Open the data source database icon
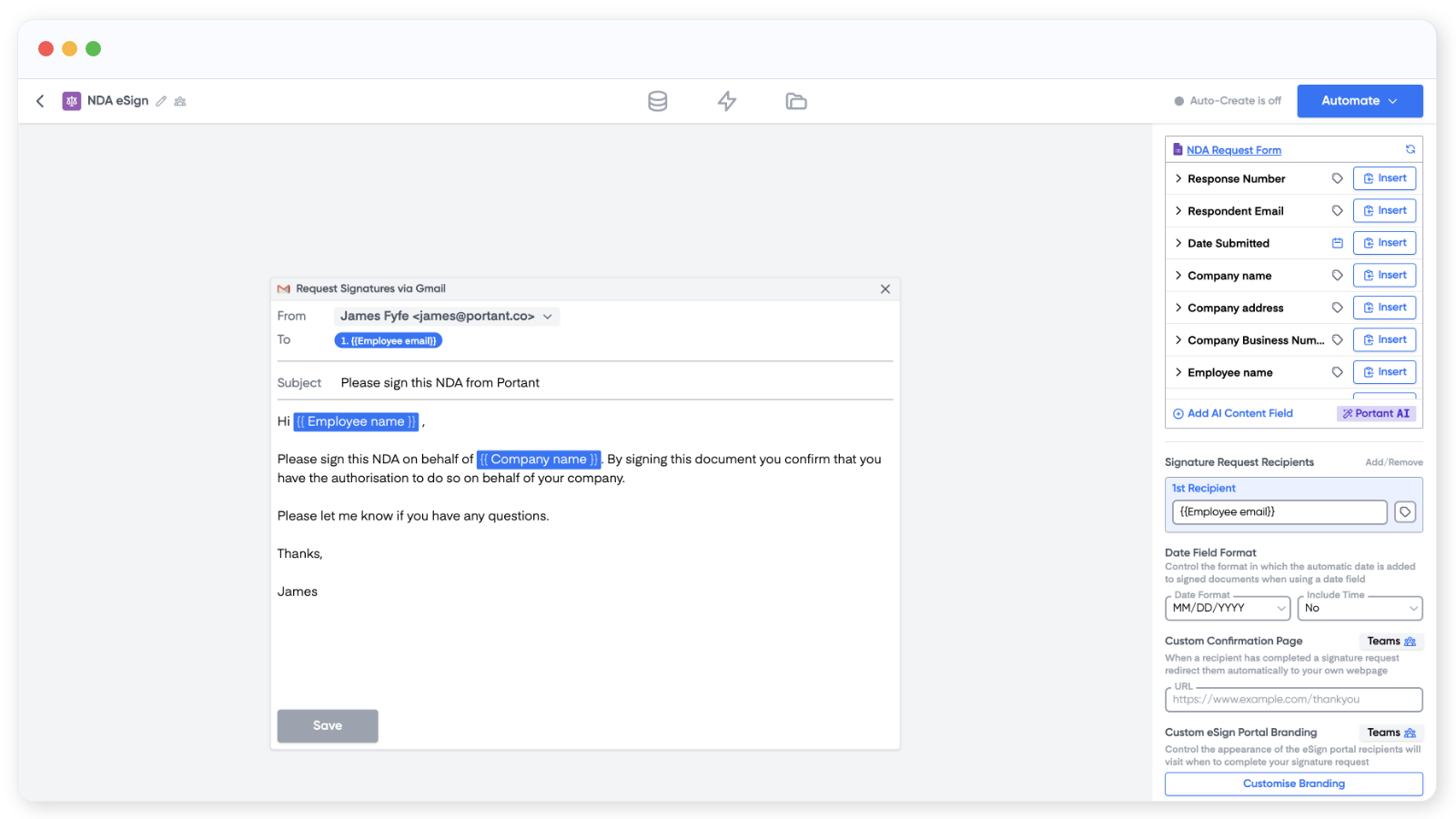The width and height of the screenshot is (1456, 819). [657, 101]
